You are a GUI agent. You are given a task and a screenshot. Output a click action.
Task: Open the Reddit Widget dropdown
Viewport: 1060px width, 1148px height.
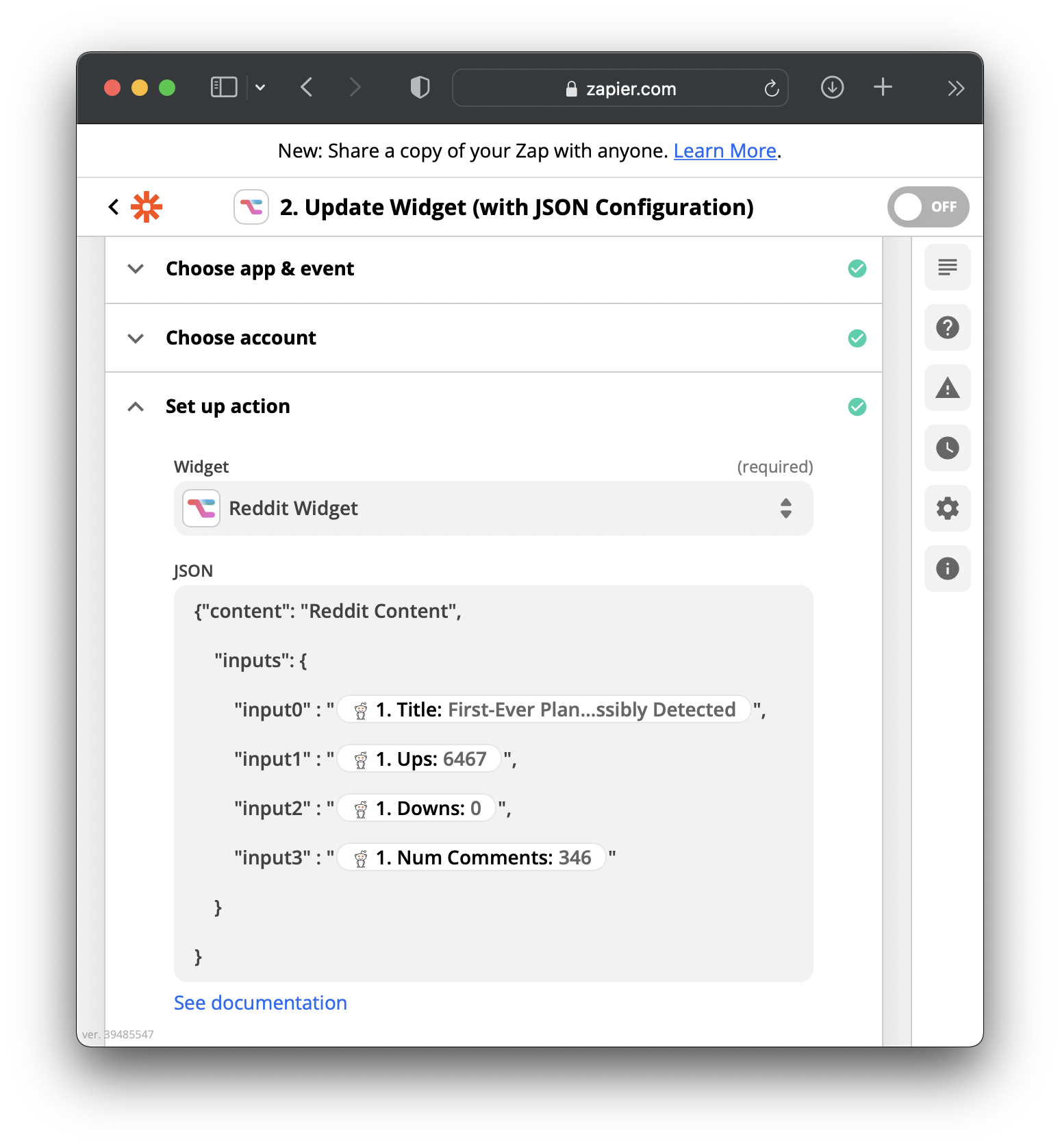click(493, 508)
